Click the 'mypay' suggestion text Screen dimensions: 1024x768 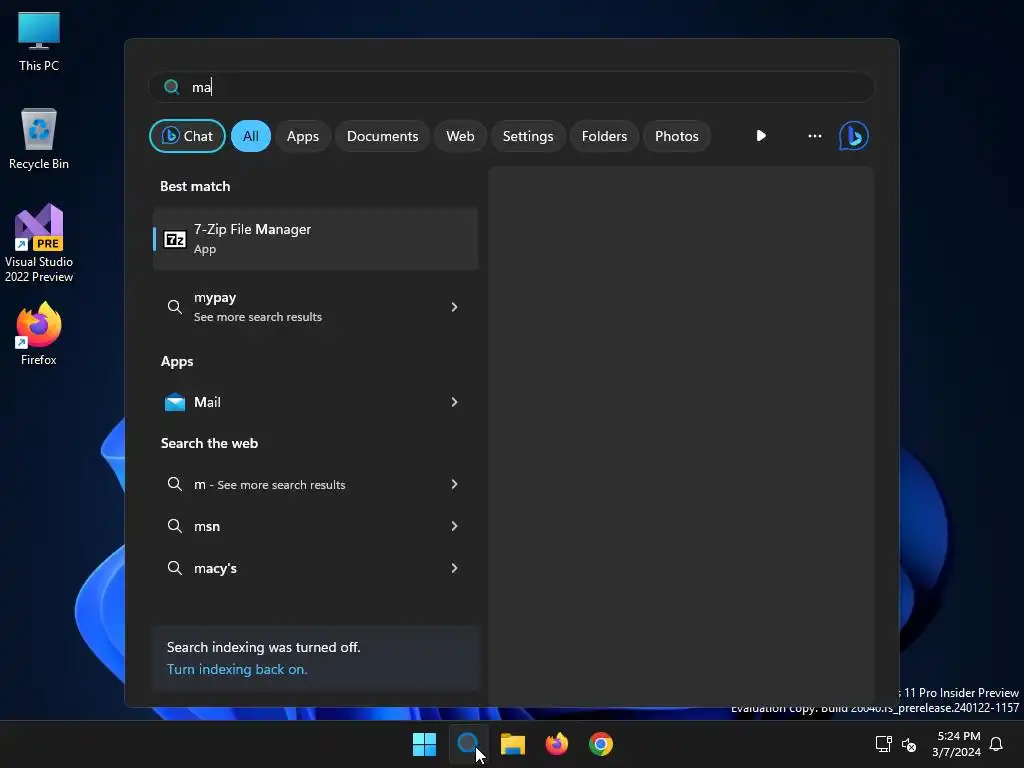click(x=215, y=298)
